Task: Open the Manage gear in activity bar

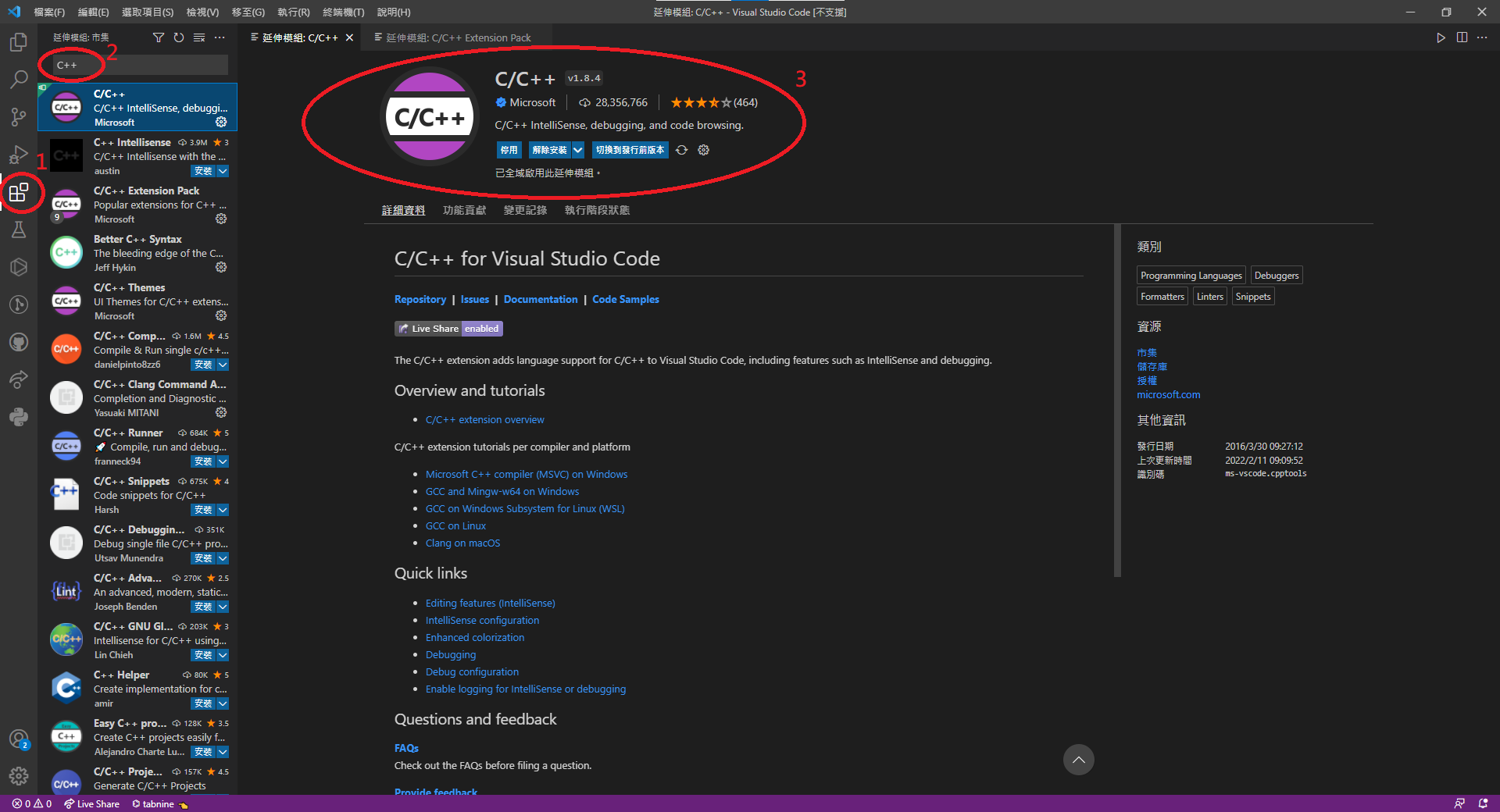Action: click(x=19, y=776)
